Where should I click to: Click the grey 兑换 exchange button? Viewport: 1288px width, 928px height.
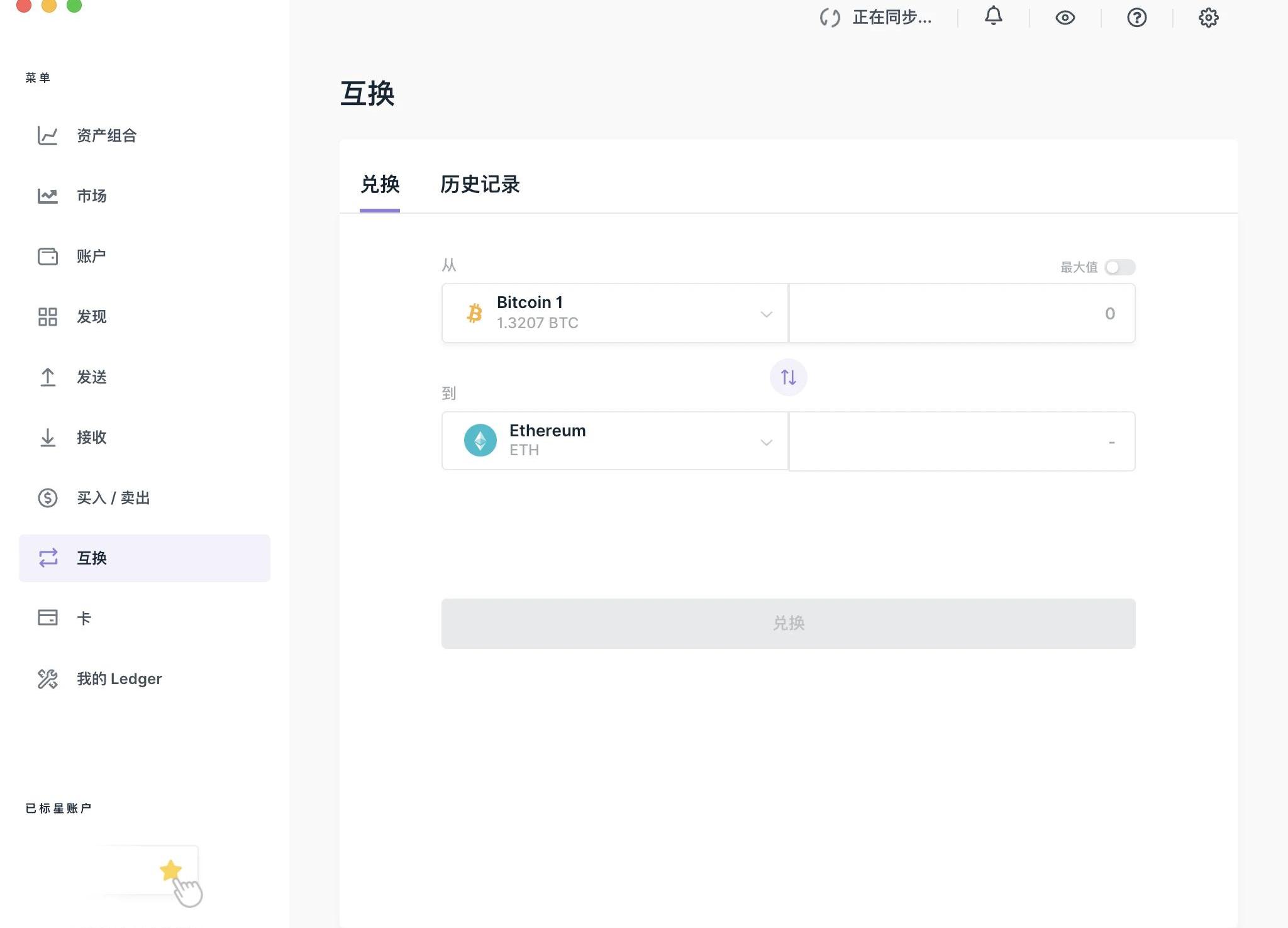pyautogui.click(x=788, y=623)
